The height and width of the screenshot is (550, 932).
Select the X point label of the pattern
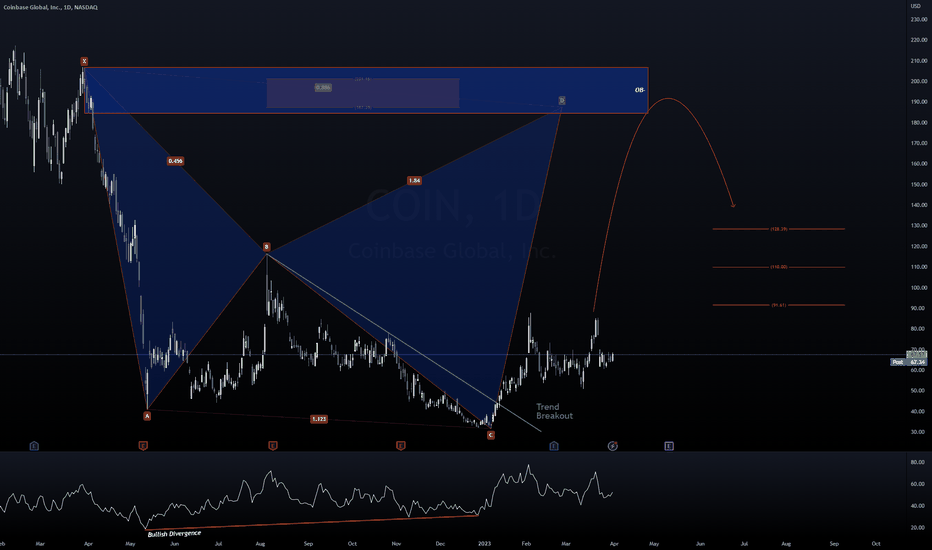(84, 61)
